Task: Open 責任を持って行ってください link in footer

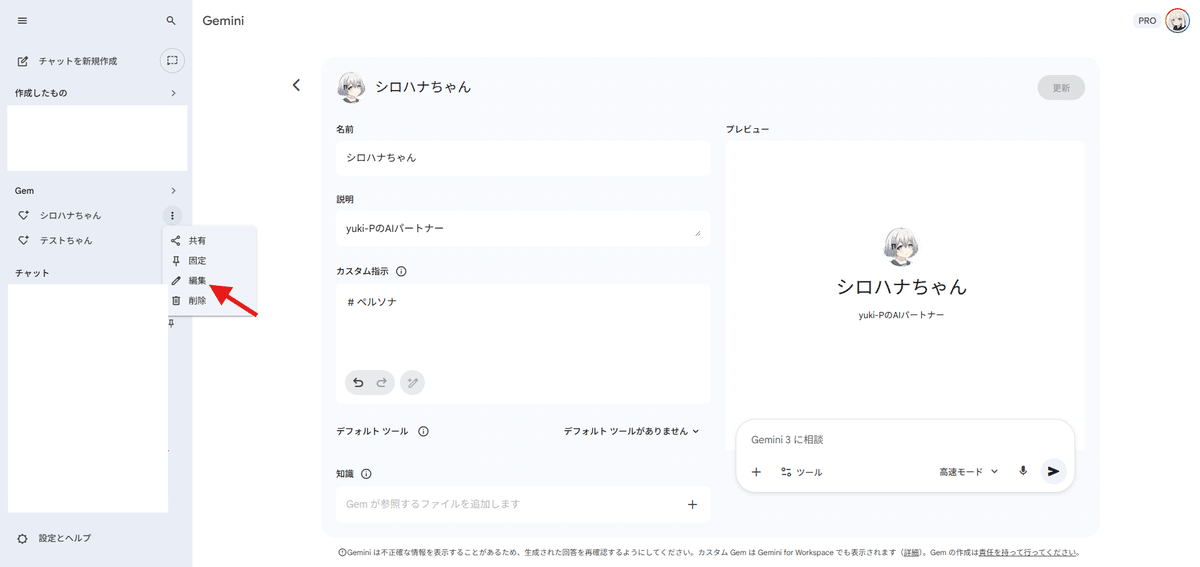Action: [1026, 552]
